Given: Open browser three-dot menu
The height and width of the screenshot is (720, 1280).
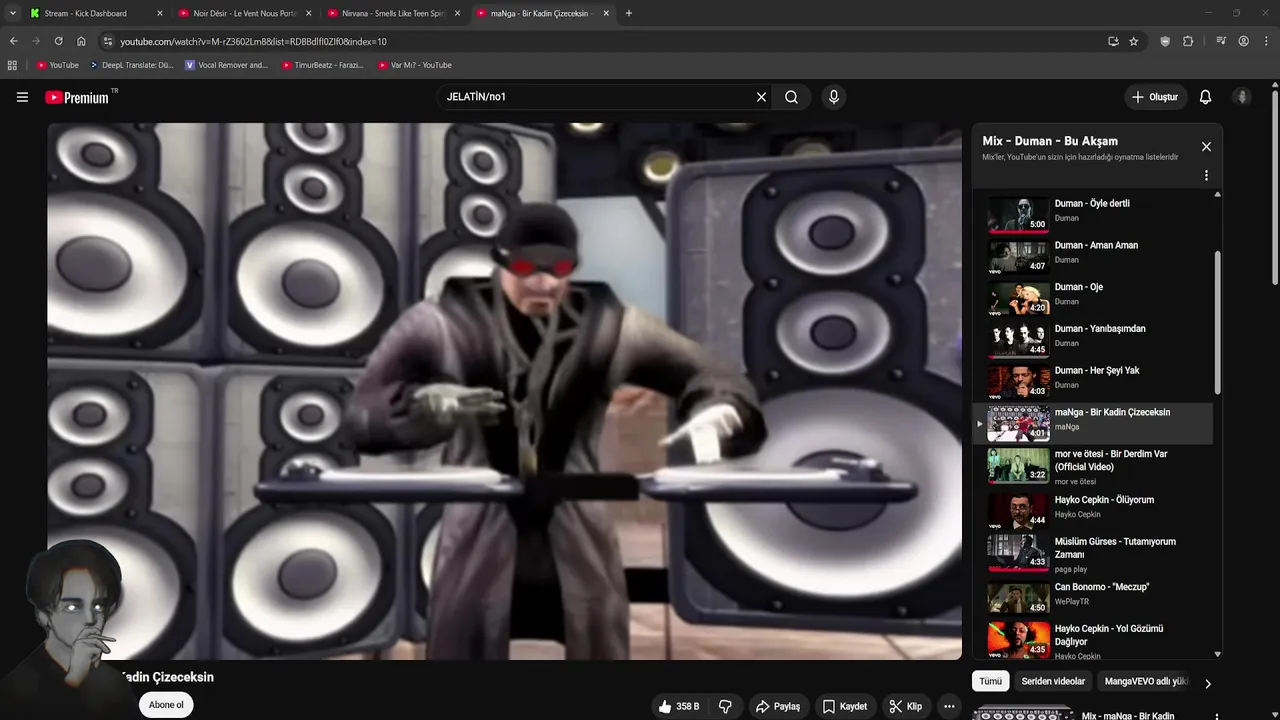Looking at the screenshot, I should pos(1266,41).
